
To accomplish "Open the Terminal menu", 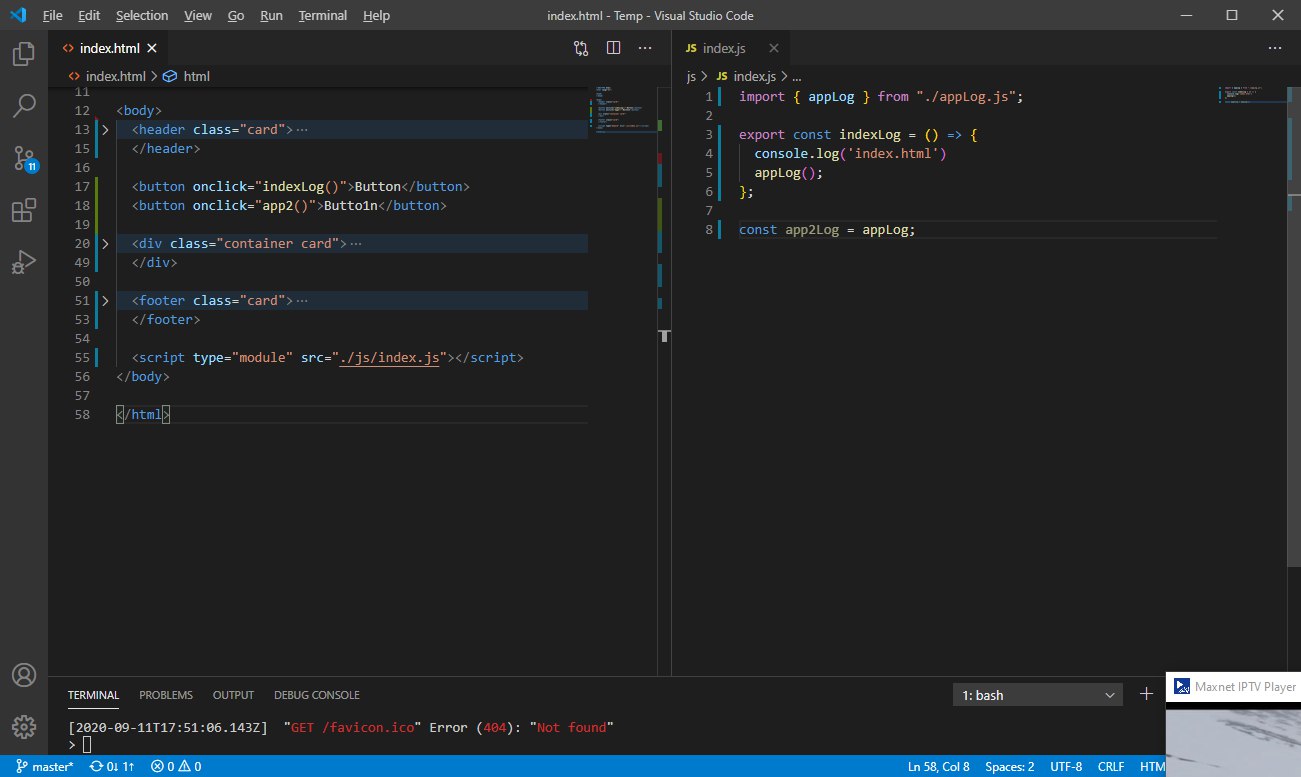I will [323, 16].
